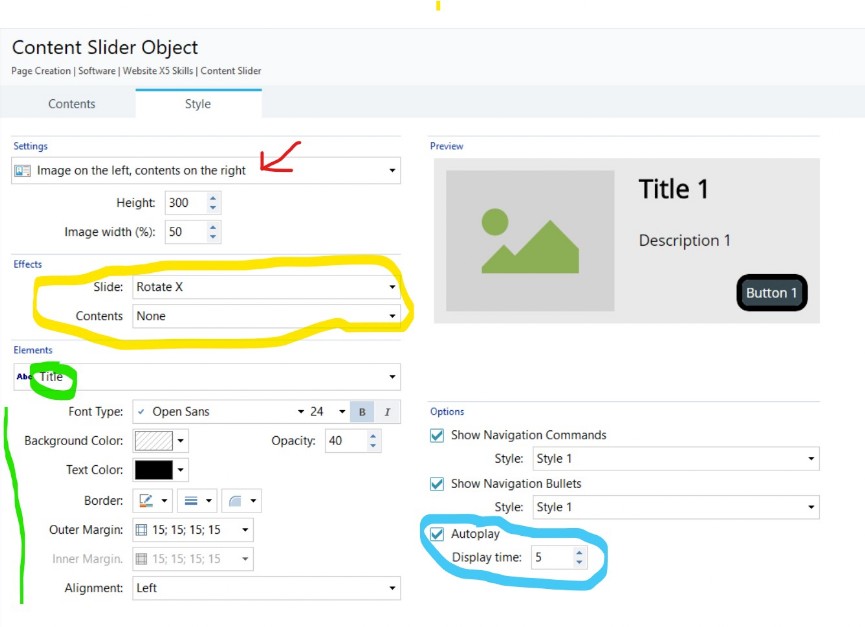Click the Background Color swatch
This screenshot has height=627, width=865.
[x=153, y=441]
